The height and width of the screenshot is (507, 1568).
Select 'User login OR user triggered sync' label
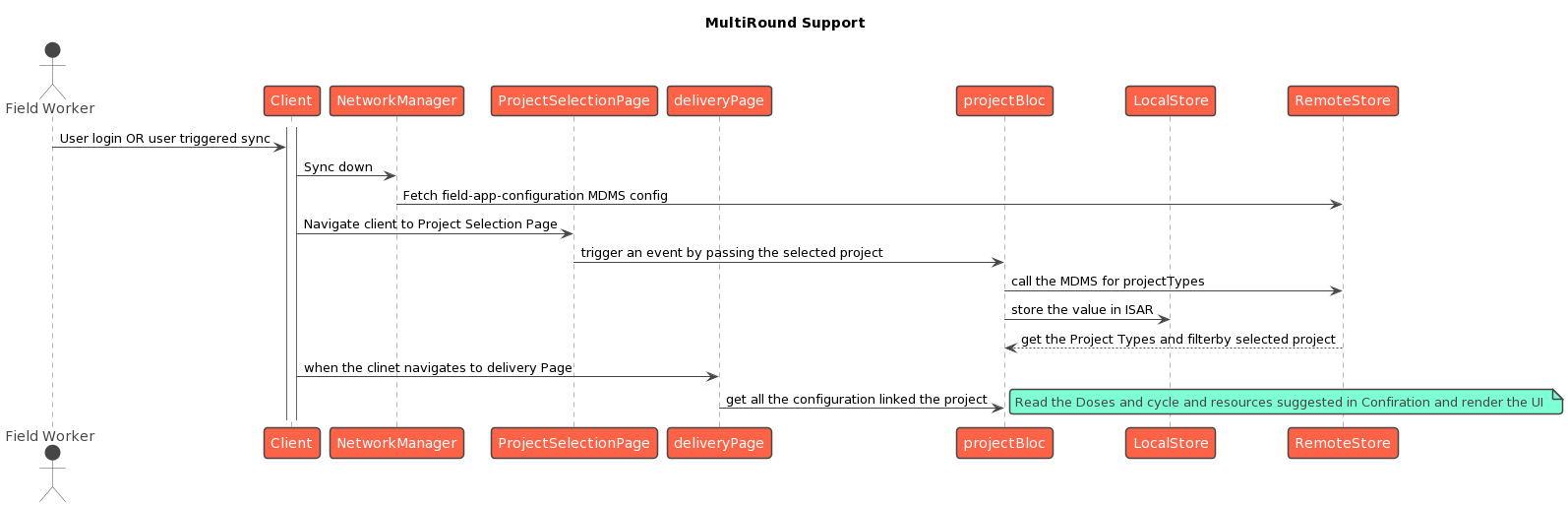point(165,139)
